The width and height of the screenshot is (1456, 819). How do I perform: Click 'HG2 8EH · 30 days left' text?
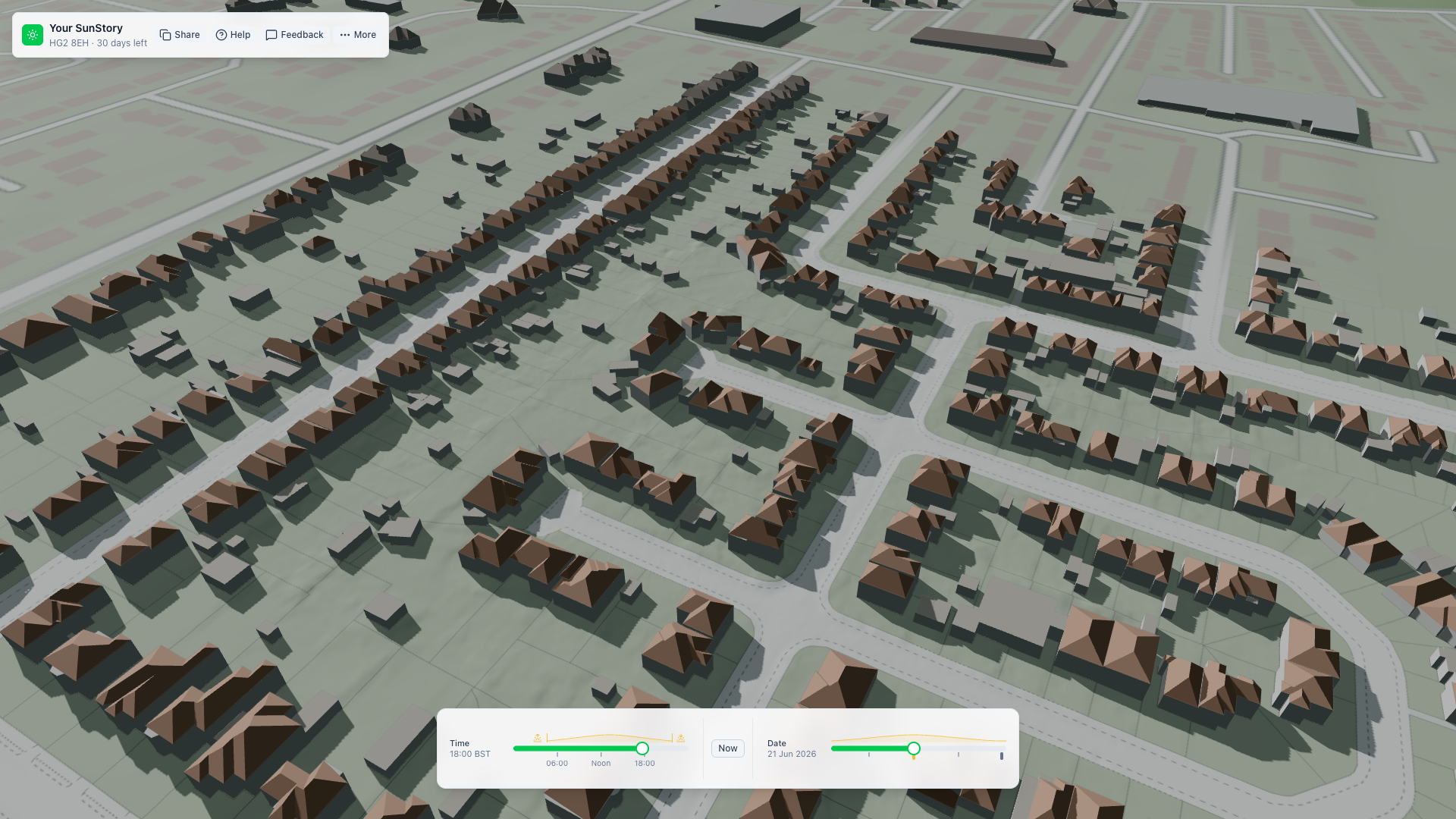point(99,43)
